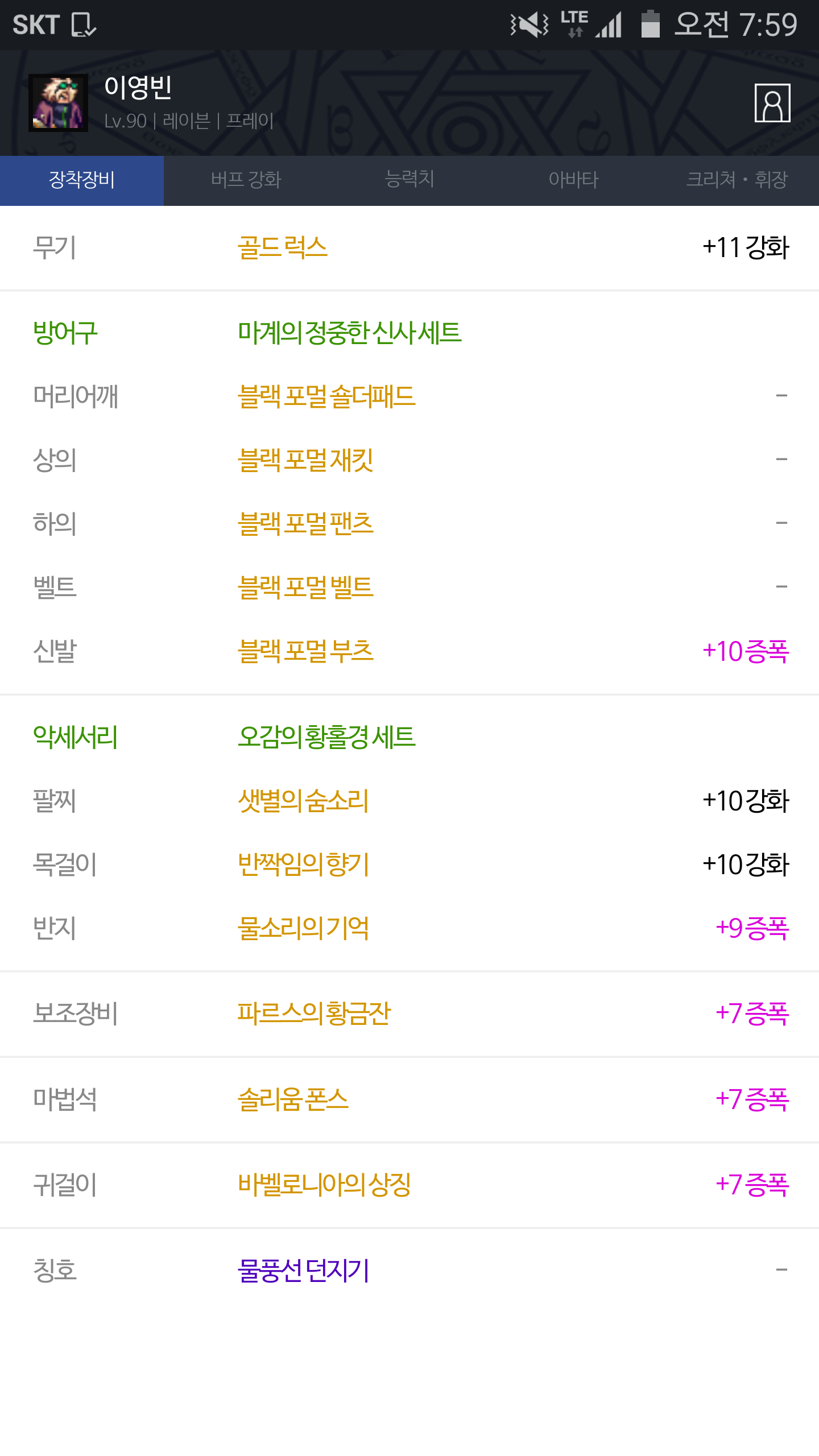The height and width of the screenshot is (1456, 819).
Task: Open weapon item 골드 럭스
Action: pyautogui.click(x=283, y=248)
